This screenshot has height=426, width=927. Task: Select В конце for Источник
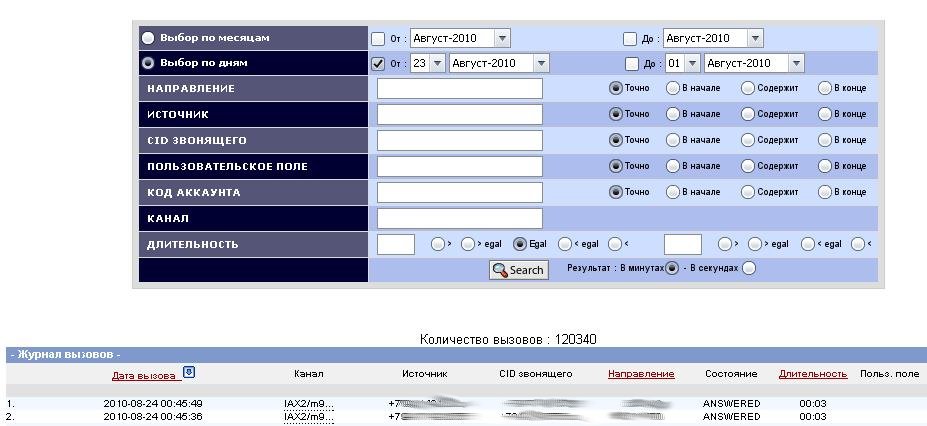point(825,114)
